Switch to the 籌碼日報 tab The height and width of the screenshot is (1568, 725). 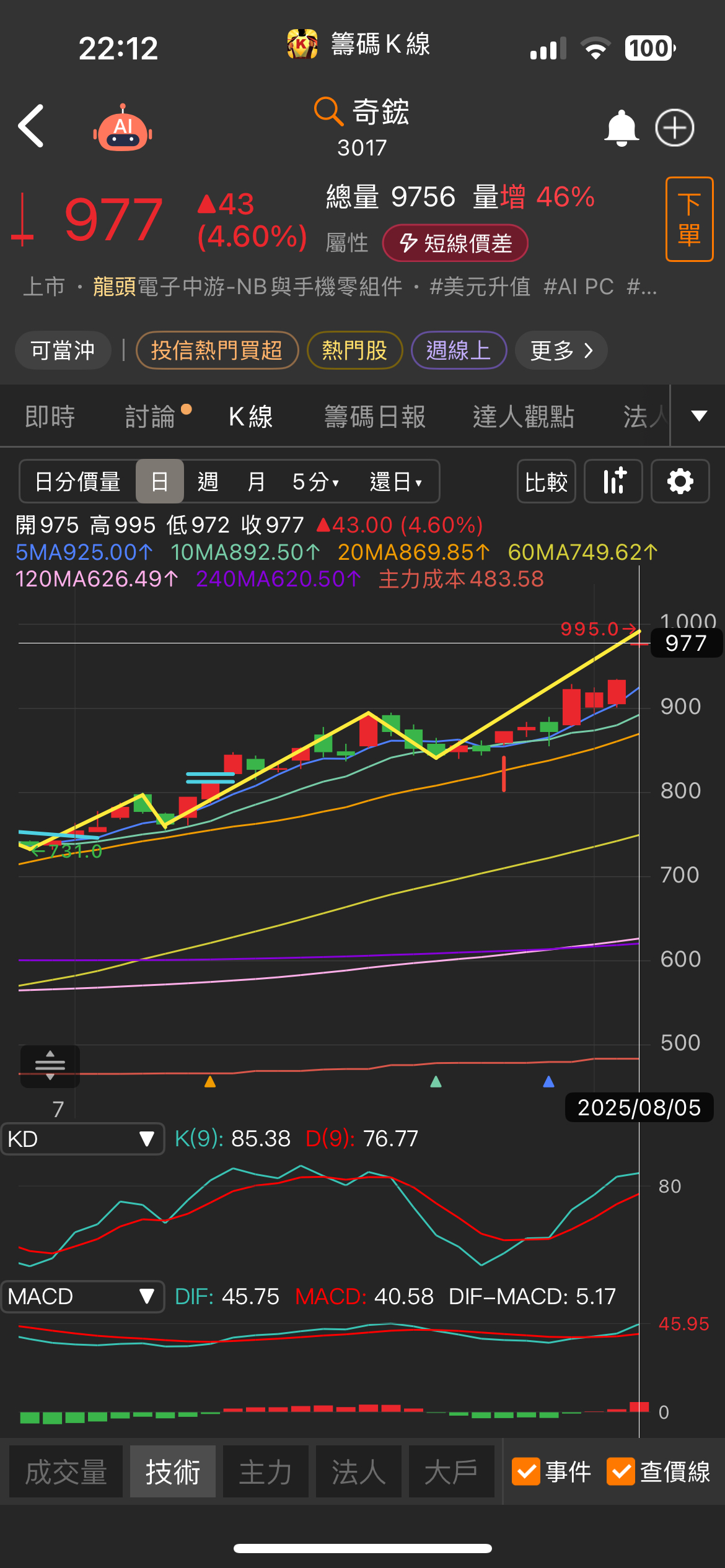coord(375,416)
